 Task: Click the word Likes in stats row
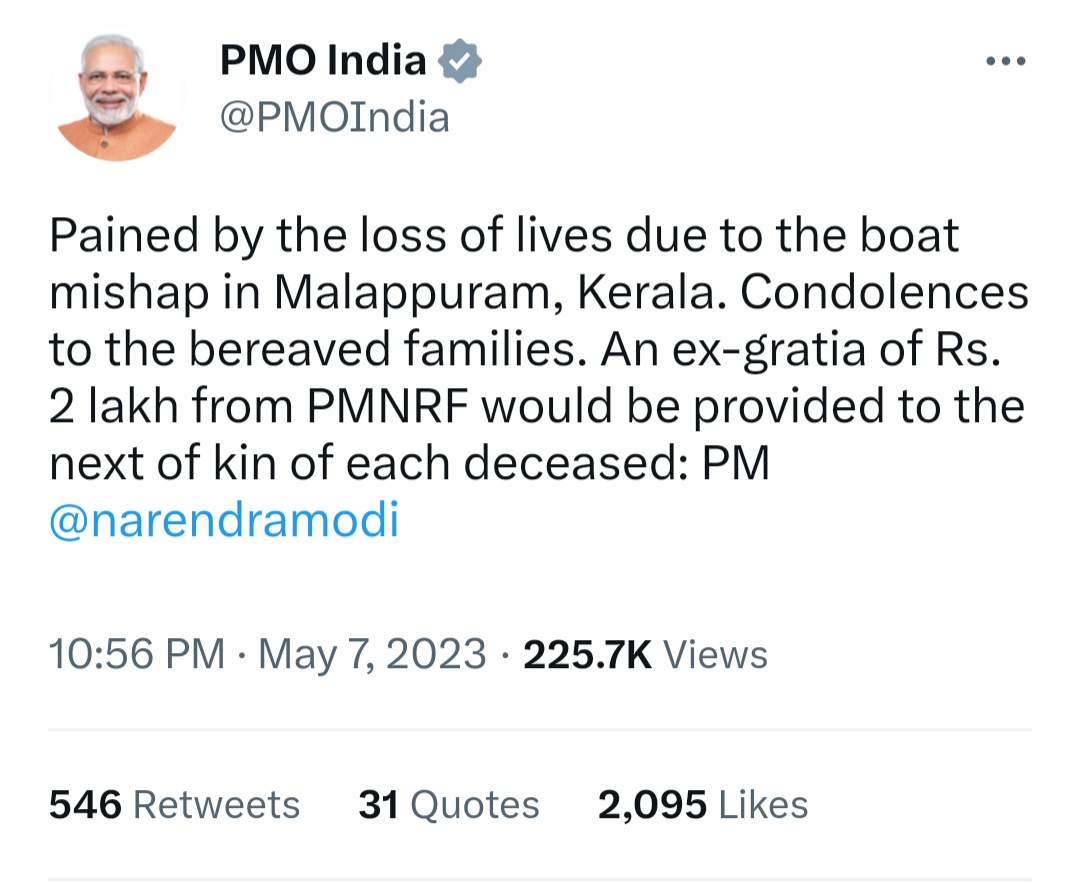tap(762, 804)
